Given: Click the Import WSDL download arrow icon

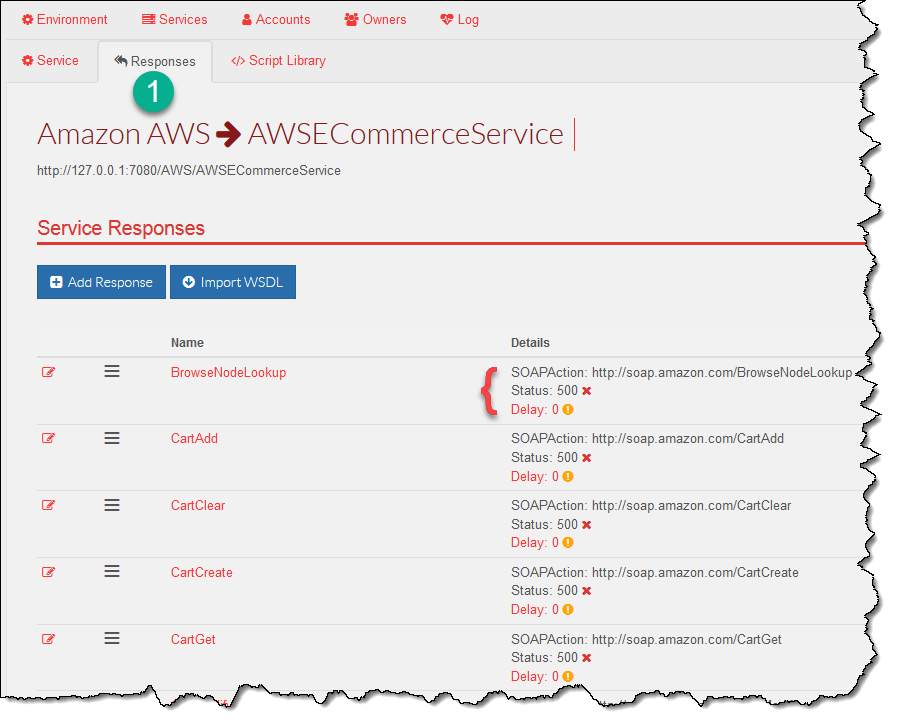Looking at the screenshot, I should 188,282.
